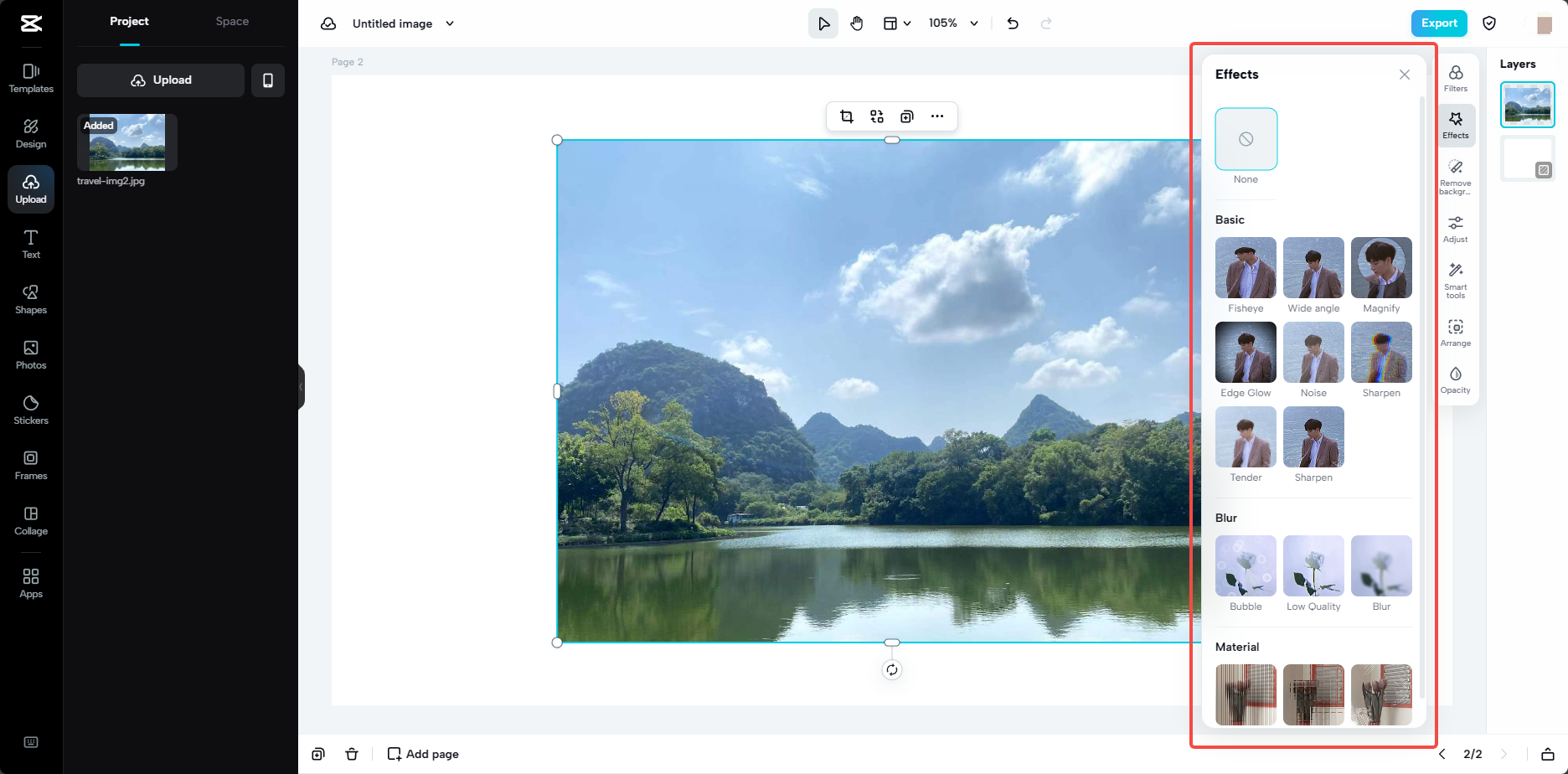Click the Upload button
Viewport: 1568px width, 774px height.
[161, 80]
